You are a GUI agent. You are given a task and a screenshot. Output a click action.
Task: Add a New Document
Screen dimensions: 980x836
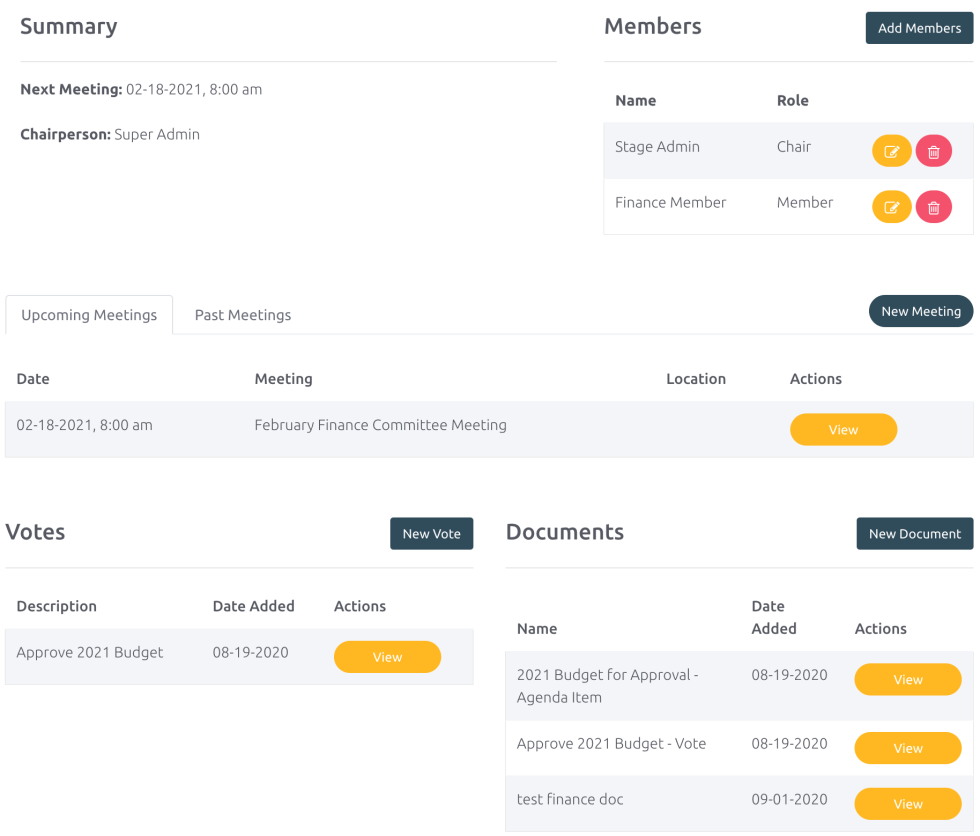pos(915,534)
